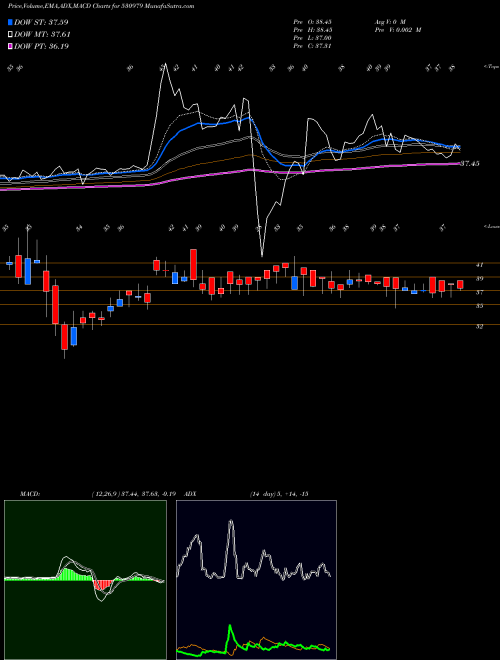Click the 'Pre L: 37.00' value

[313, 38]
